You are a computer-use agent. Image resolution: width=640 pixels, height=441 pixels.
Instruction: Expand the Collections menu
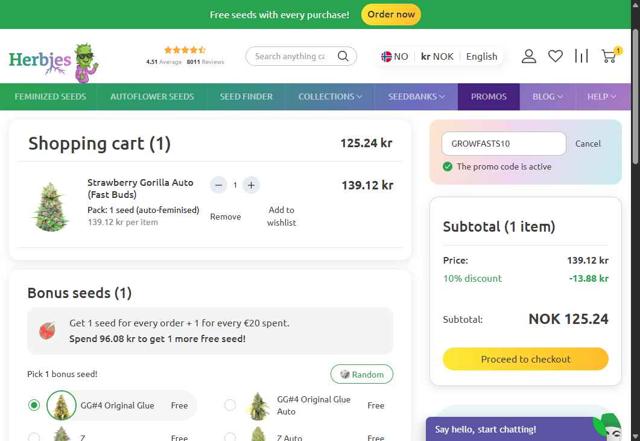coord(329,97)
